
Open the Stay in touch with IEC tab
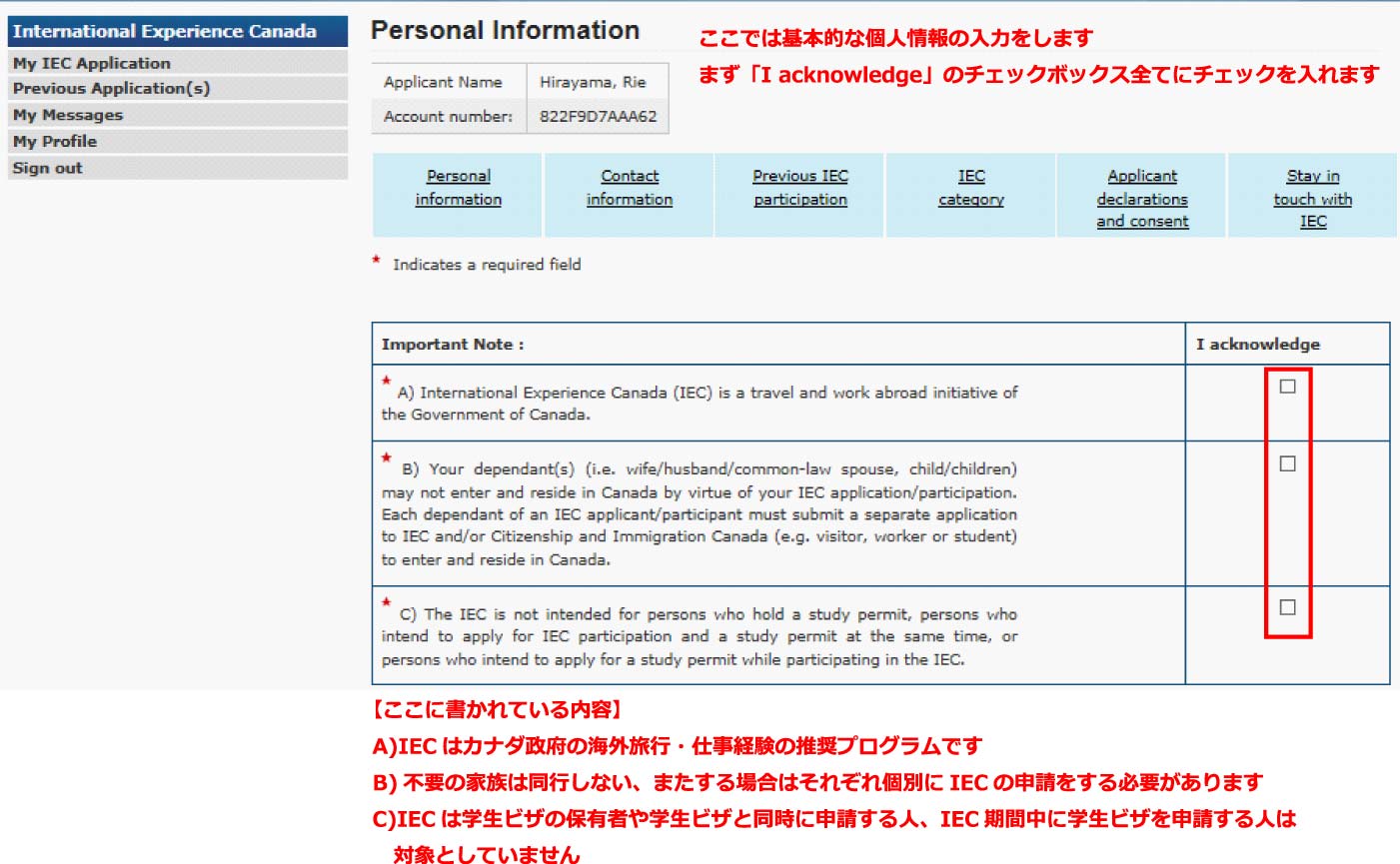pos(1313,199)
